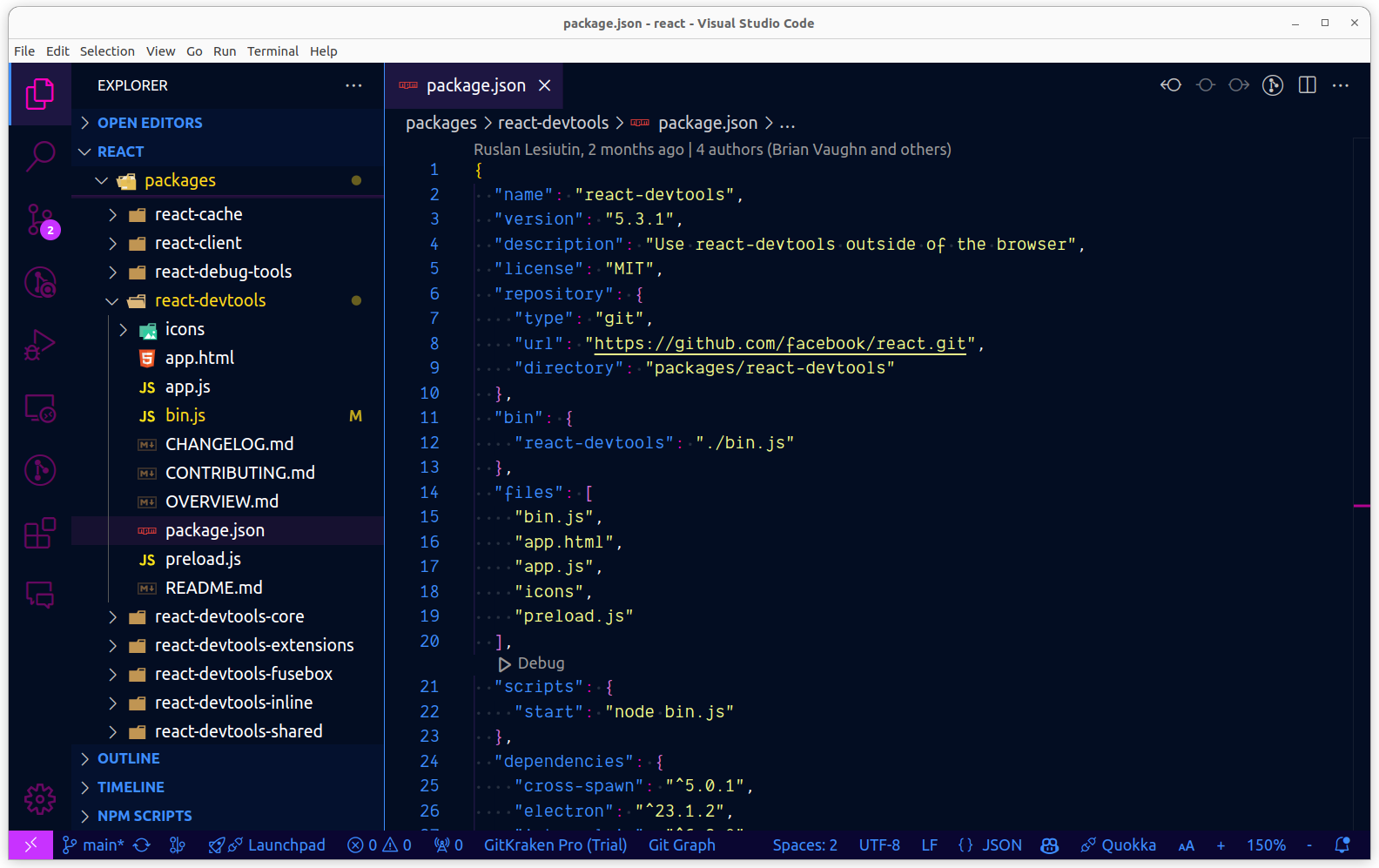Open the Extensions view
The image size is (1379, 868).
pyautogui.click(x=40, y=533)
